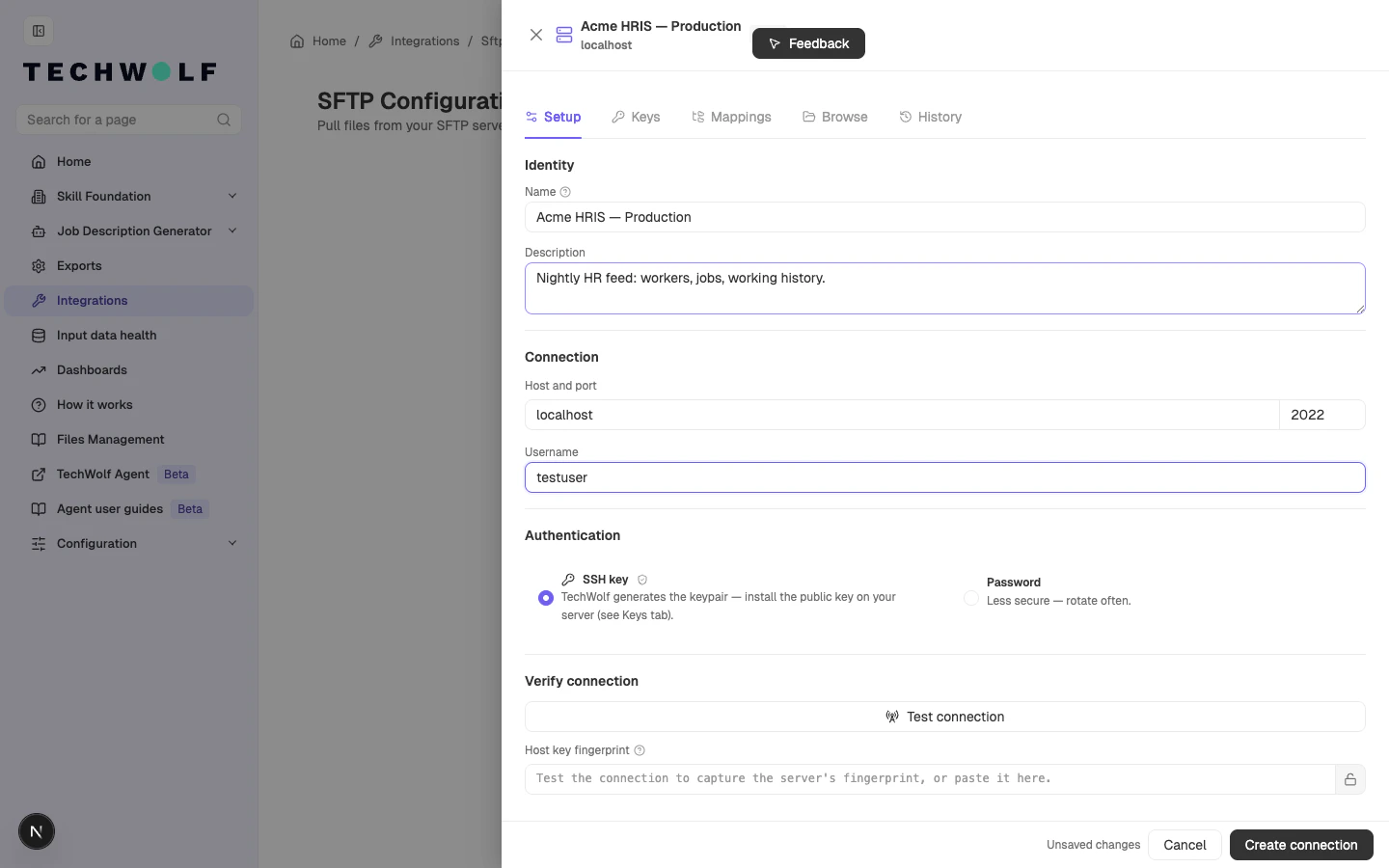This screenshot has width=1389, height=868.
Task: Click the Beta badge next to Agent user guides
Action: (x=190, y=509)
